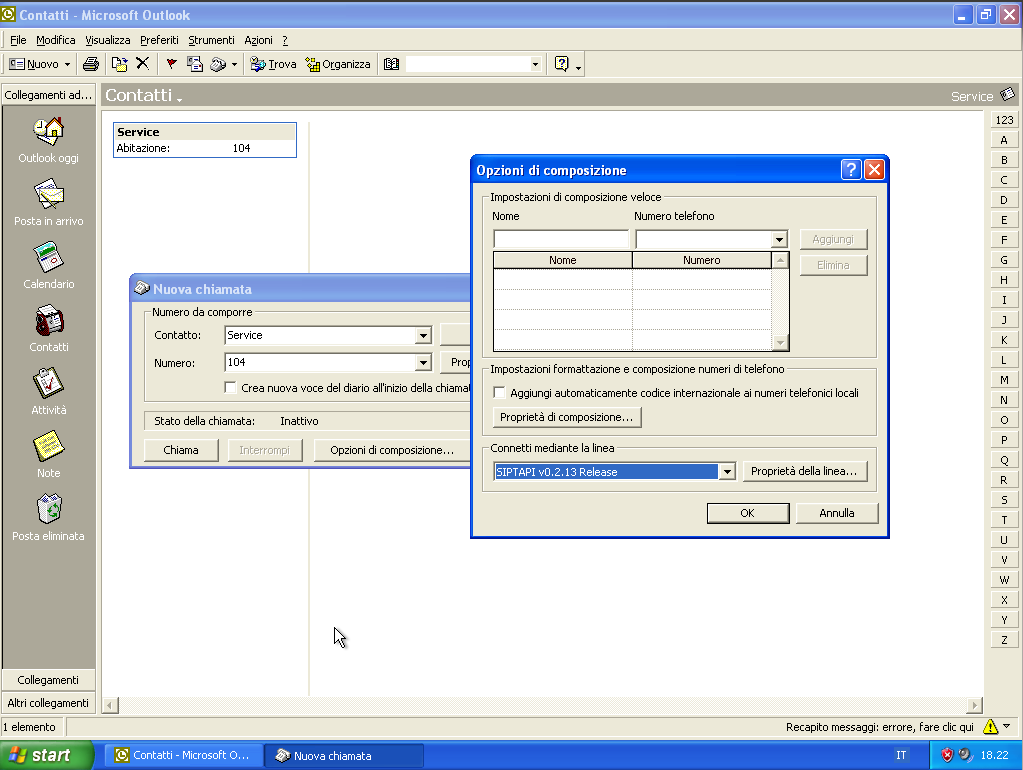Click the find-a-contact toolbar input field
The image size is (1023, 770).
pos(468,64)
